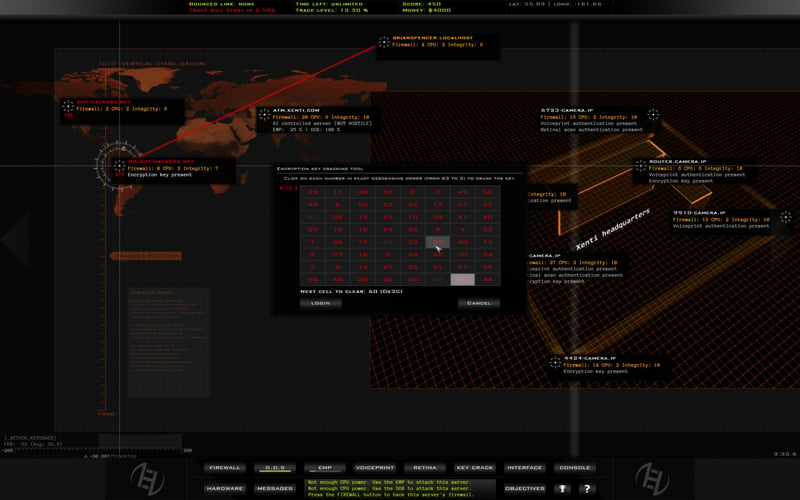Open the Retina scan tool
This screenshot has height=500, width=800.
424,467
